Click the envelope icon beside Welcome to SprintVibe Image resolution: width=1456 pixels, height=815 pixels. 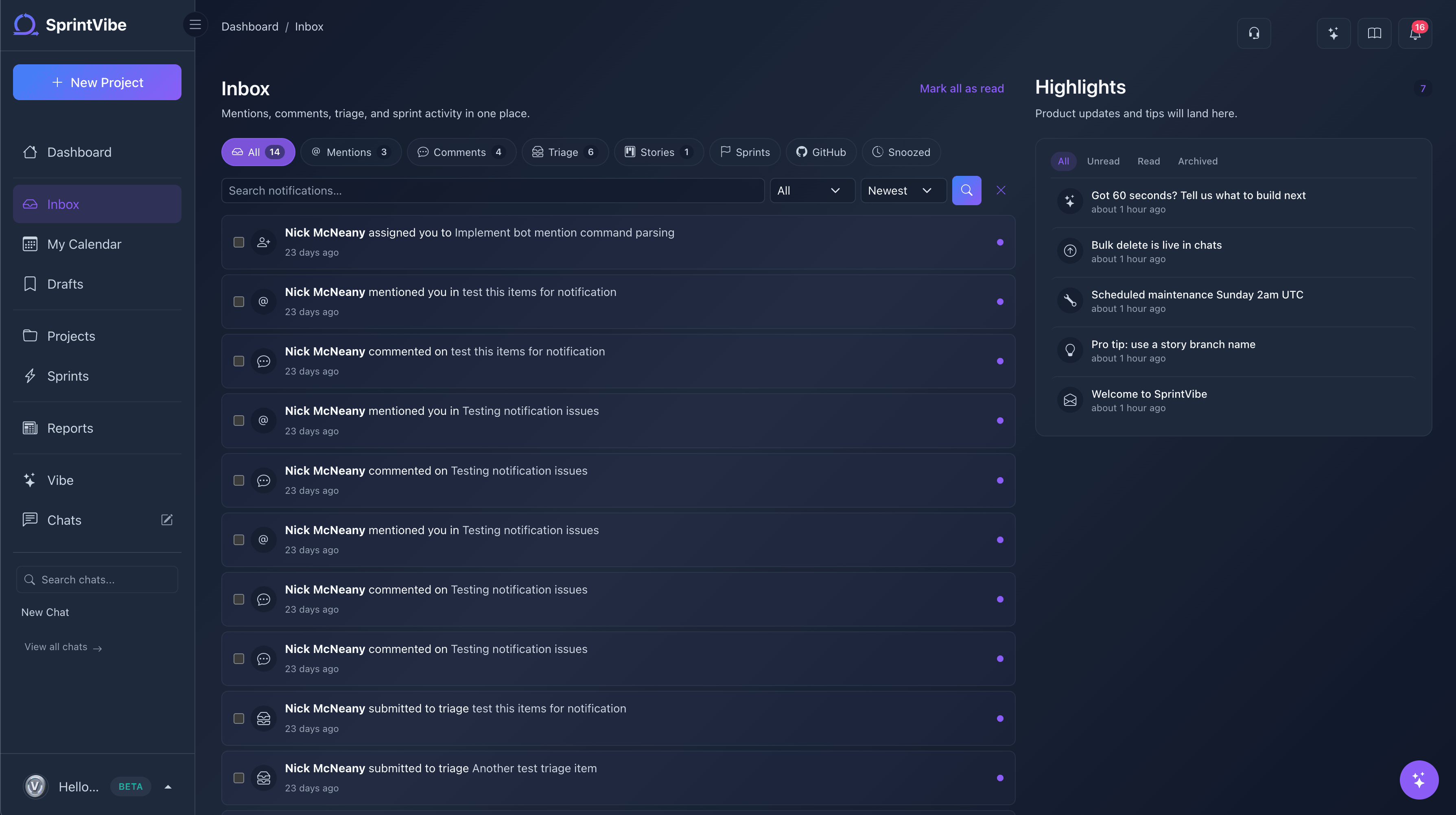tap(1069, 401)
